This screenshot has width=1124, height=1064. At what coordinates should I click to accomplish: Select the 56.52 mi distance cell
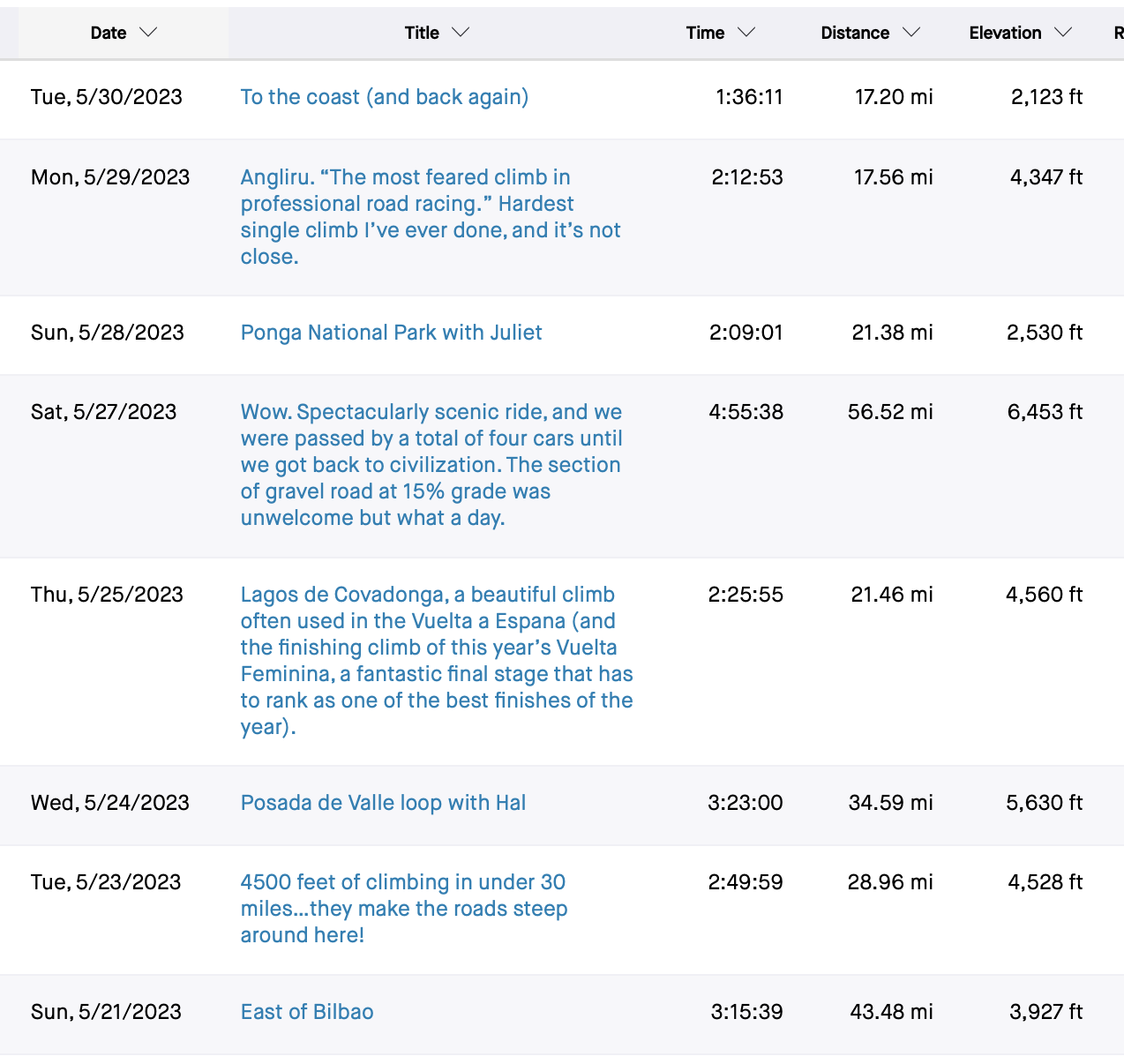point(889,412)
